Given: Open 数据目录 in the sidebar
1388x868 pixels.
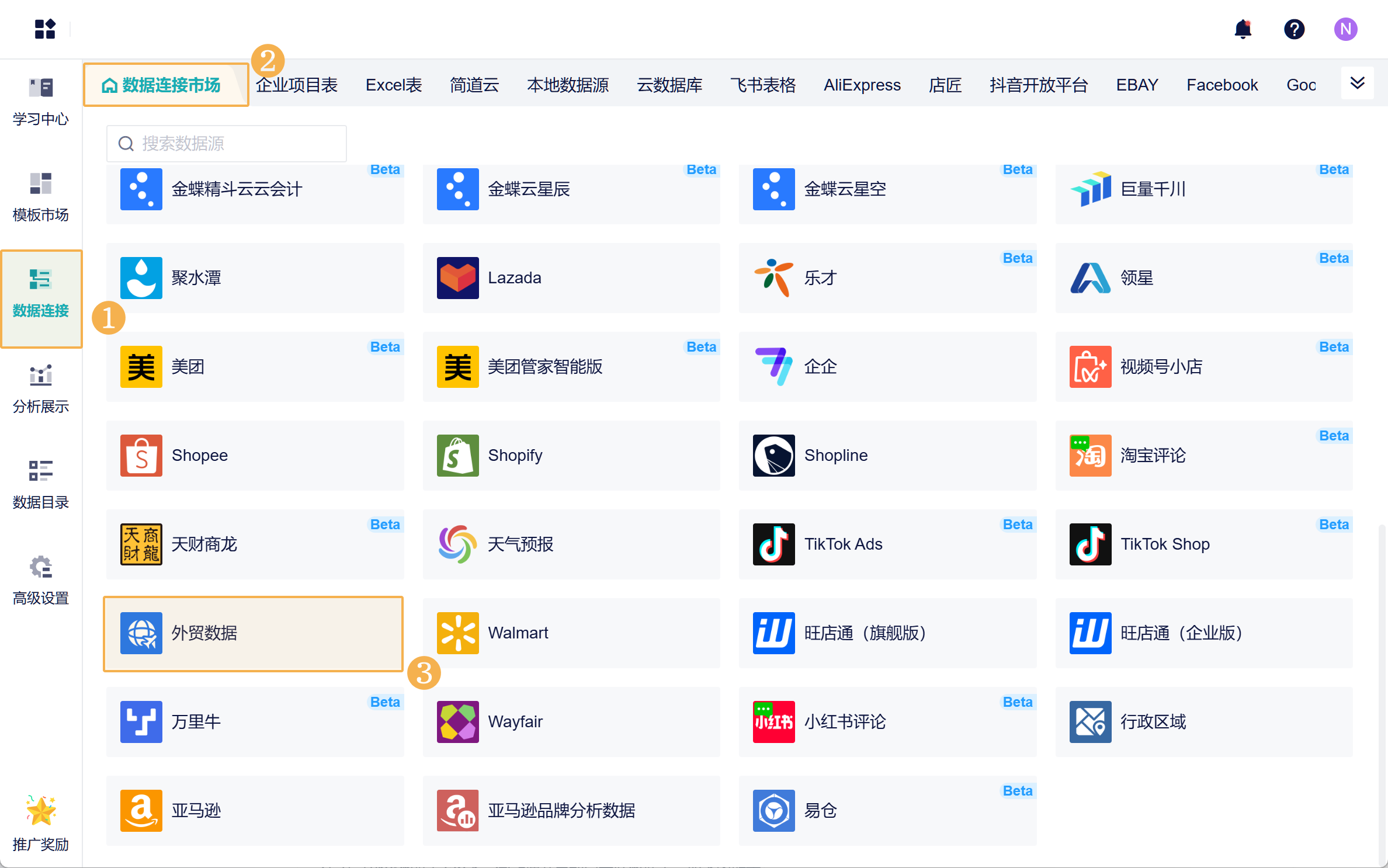Looking at the screenshot, I should pyautogui.click(x=41, y=485).
